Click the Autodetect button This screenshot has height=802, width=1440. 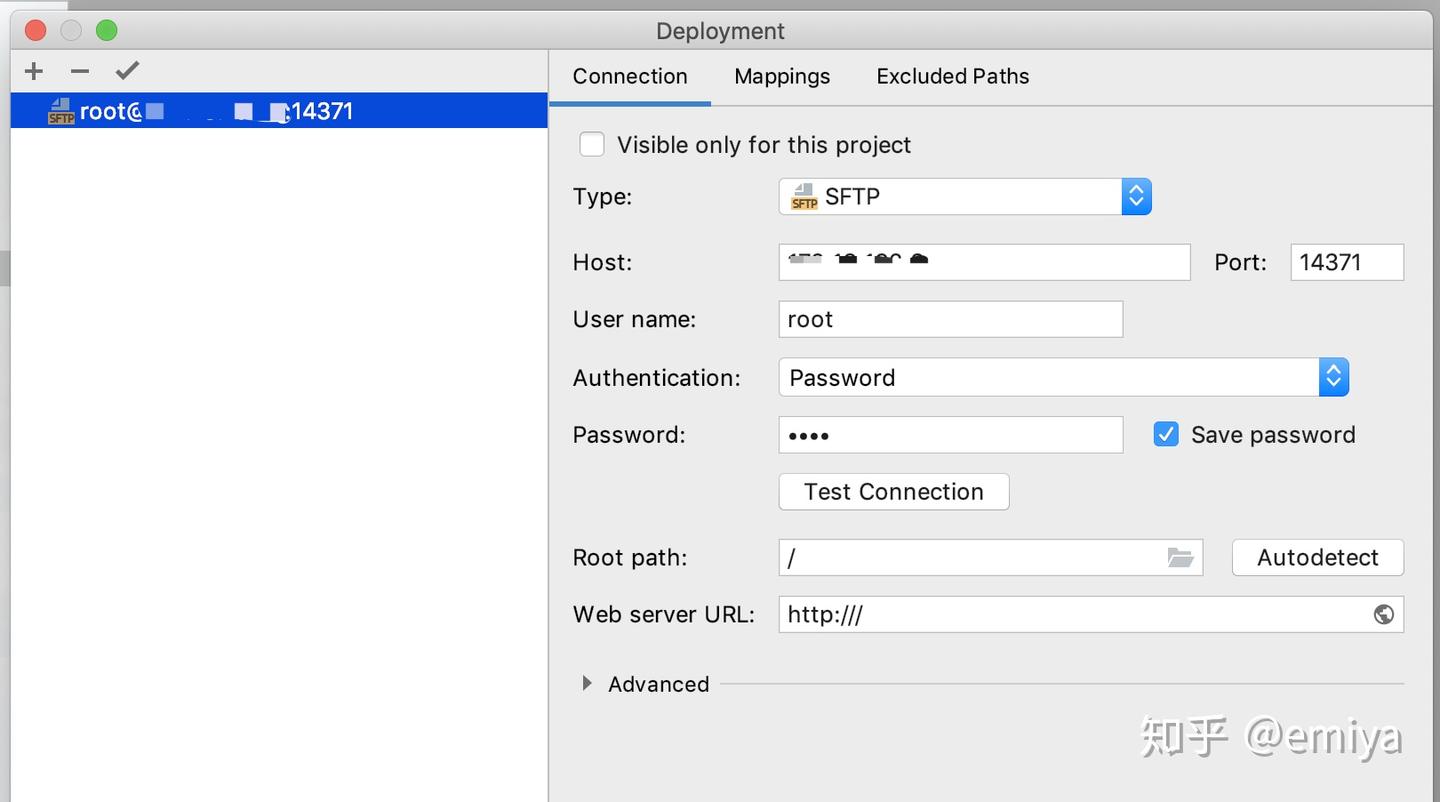1317,558
